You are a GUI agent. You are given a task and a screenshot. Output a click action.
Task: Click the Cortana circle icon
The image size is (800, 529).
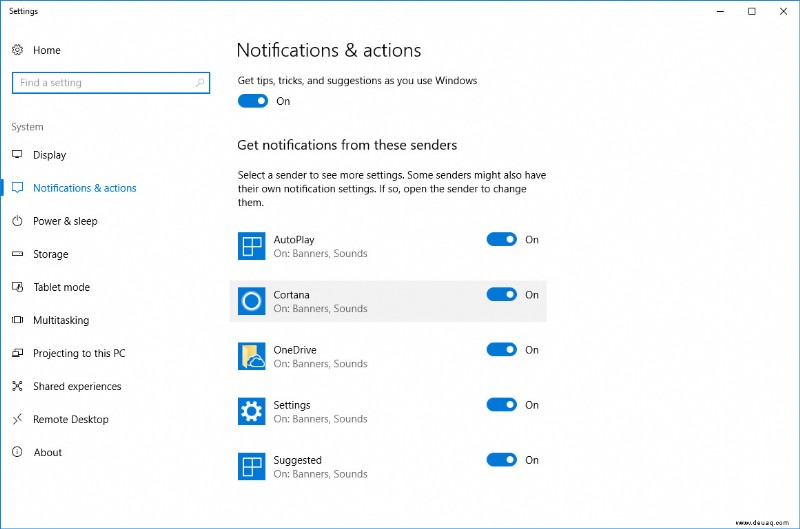pyautogui.click(x=252, y=301)
